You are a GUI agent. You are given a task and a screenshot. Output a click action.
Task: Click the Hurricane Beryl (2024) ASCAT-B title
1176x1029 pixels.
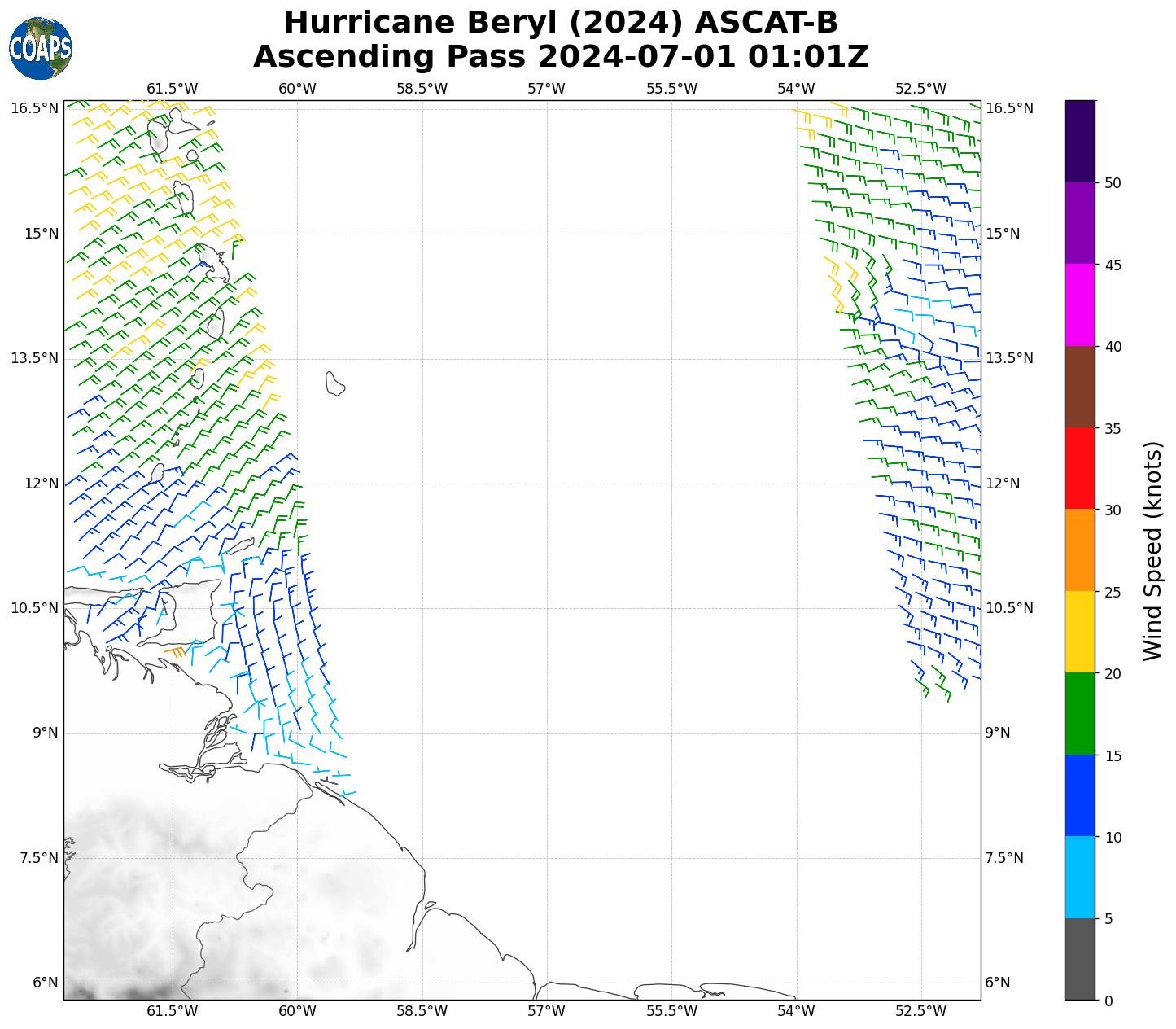(x=561, y=23)
